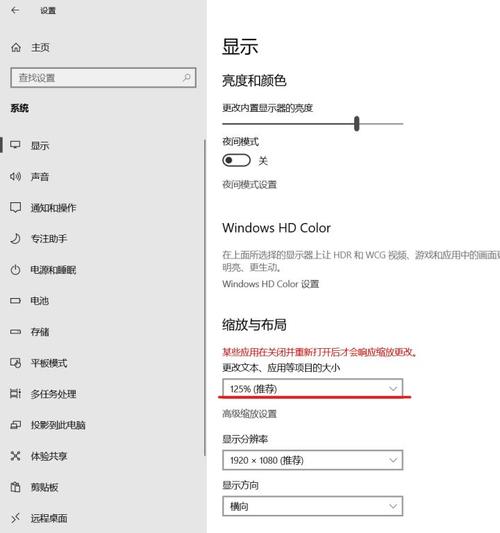The height and width of the screenshot is (533, 500).
Task: Click the 声音 speaker icon
Action: 15,176
